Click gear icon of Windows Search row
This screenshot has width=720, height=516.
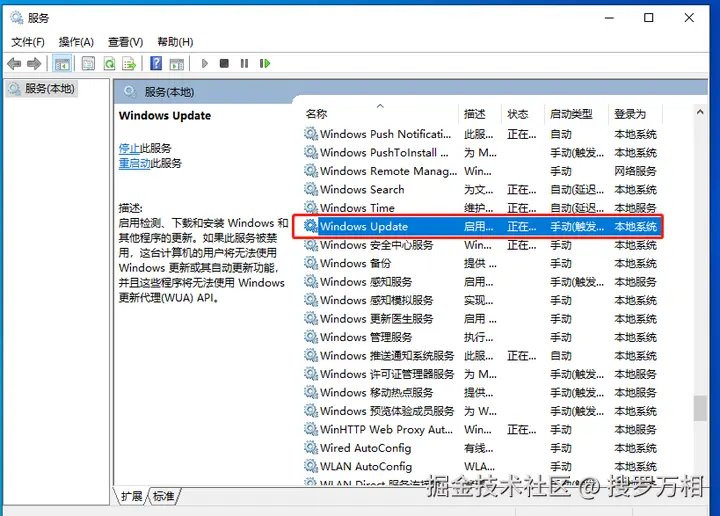point(311,189)
